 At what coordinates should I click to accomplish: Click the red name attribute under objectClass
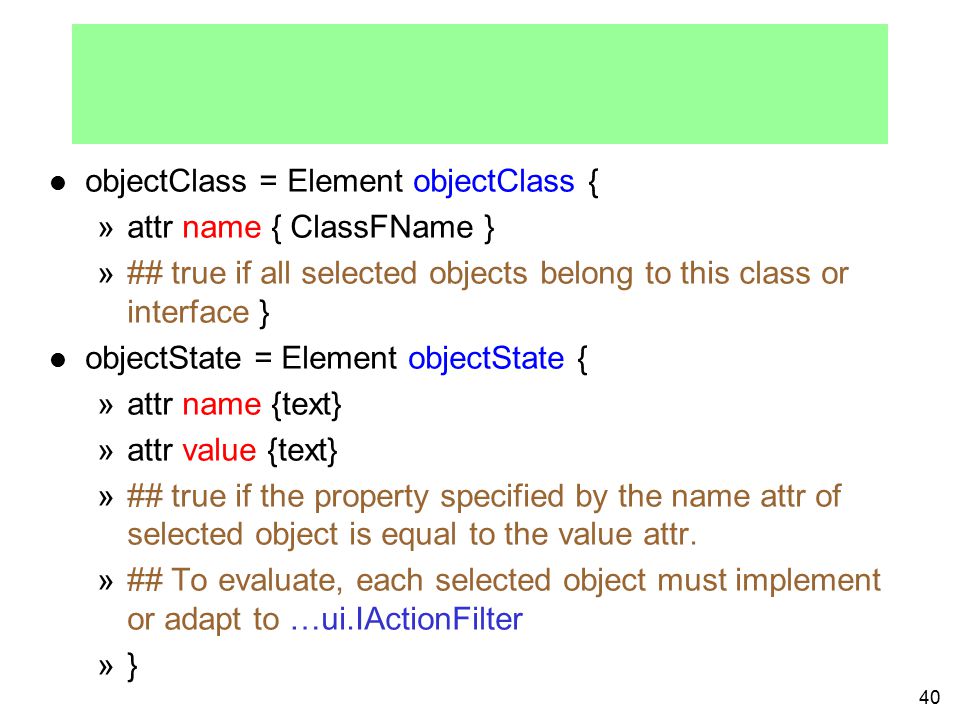point(222,228)
